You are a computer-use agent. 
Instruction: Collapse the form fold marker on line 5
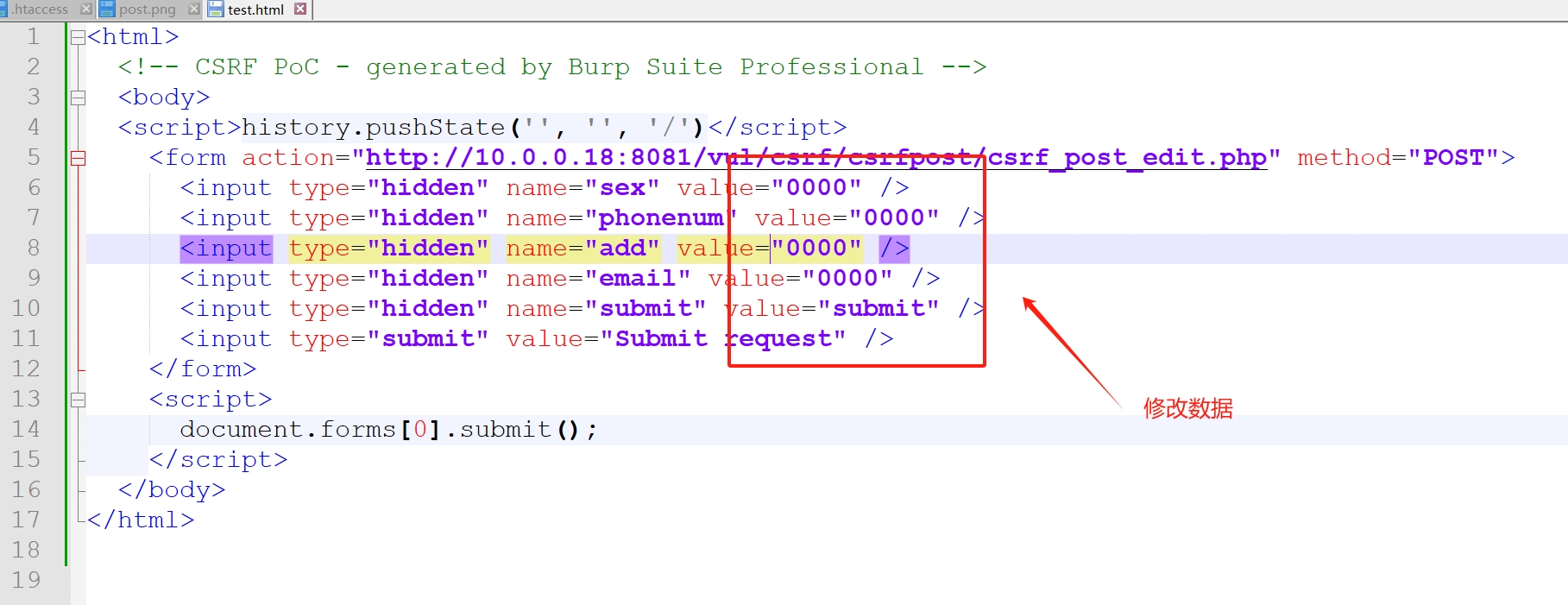pyautogui.click(x=78, y=158)
